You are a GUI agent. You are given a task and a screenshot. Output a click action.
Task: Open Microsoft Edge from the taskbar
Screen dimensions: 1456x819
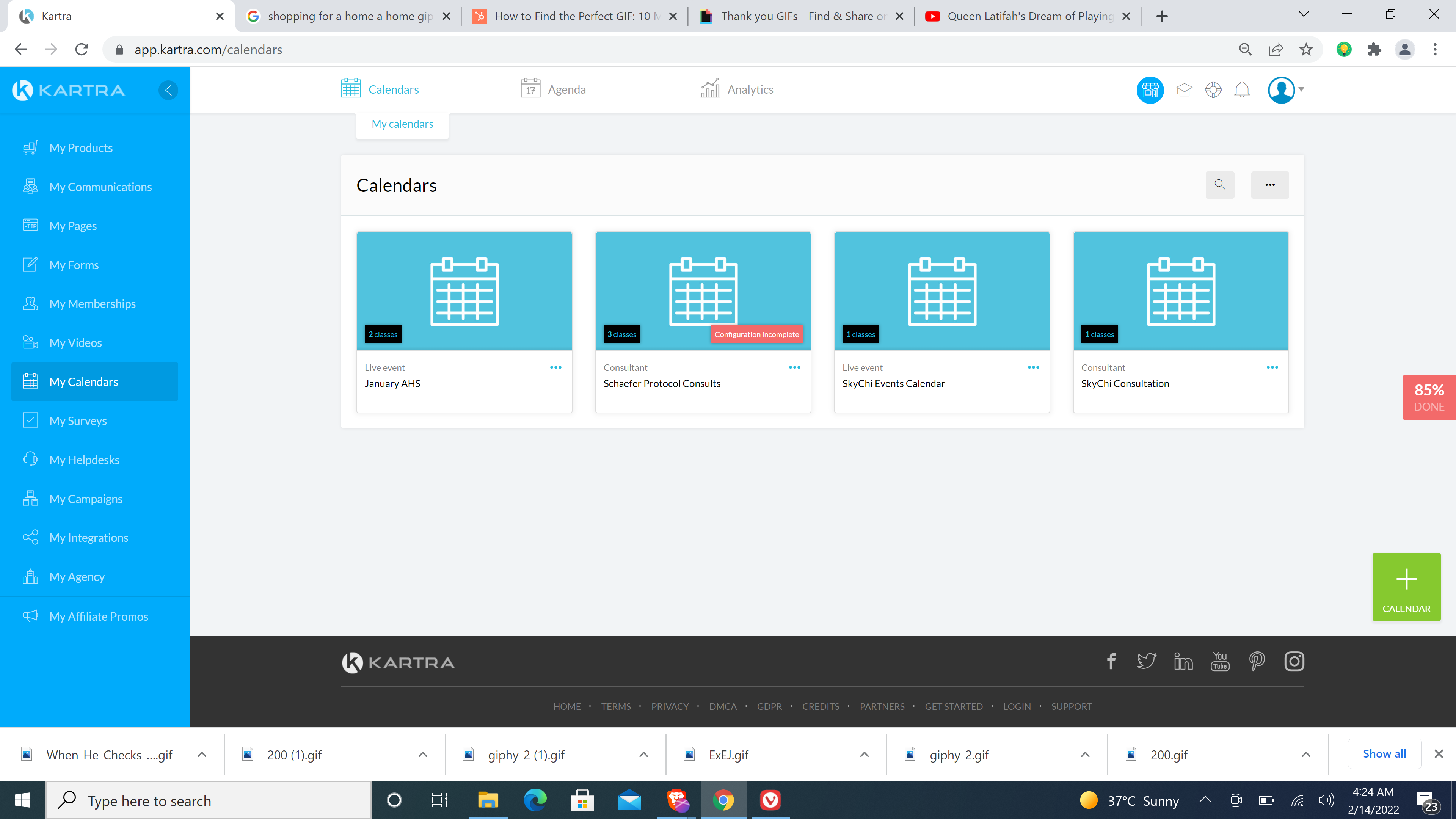point(535,800)
